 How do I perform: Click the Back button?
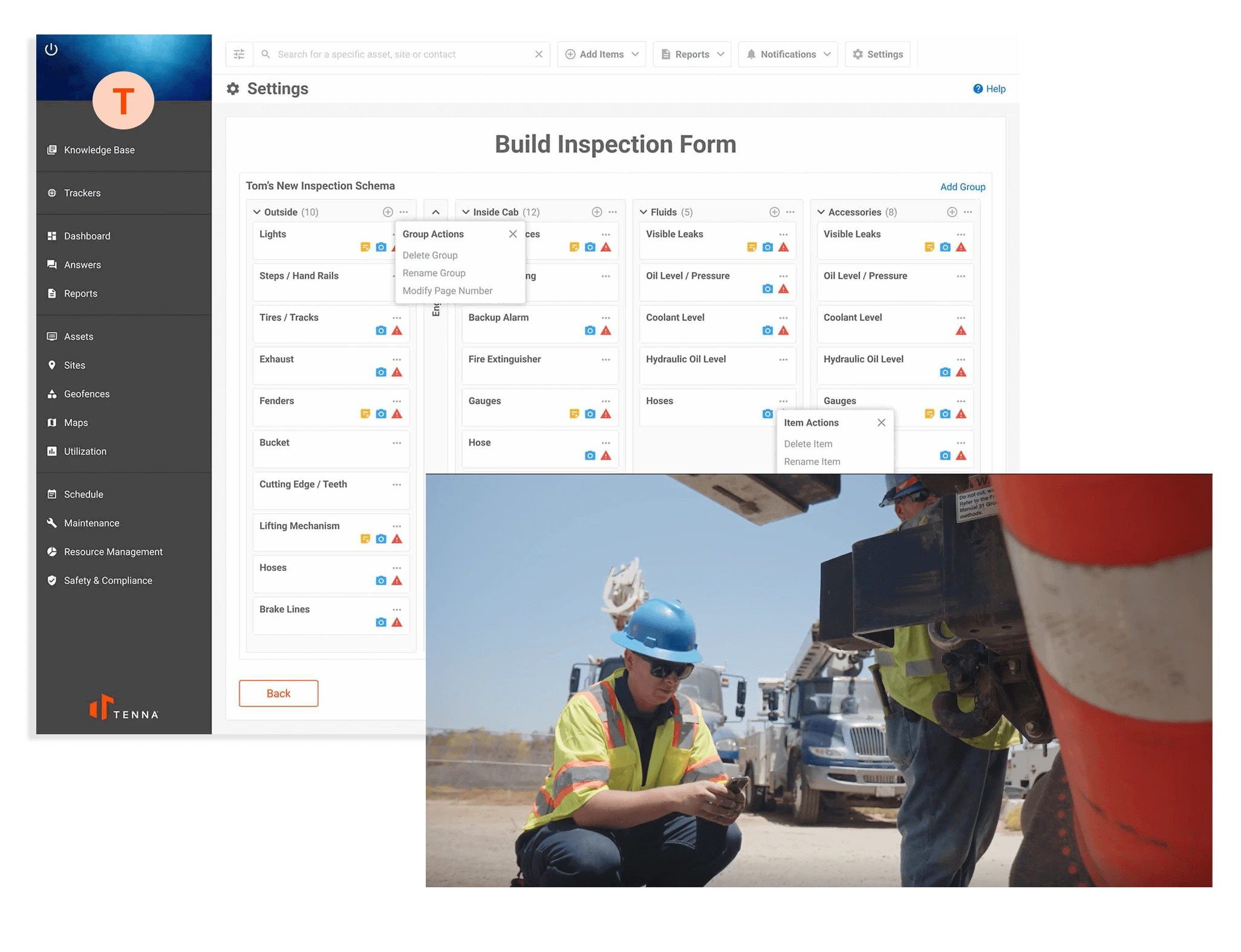pyautogui.click(x=278, y=693)
